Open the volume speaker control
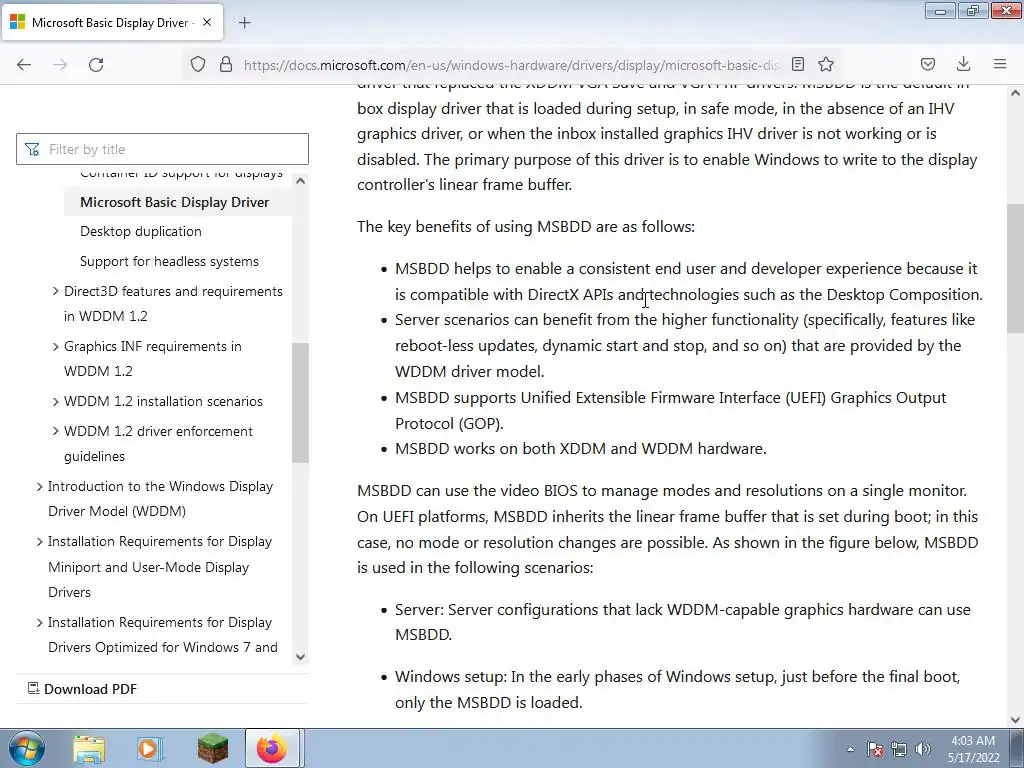Viewport: 1024px width, 768px height. 922,749
